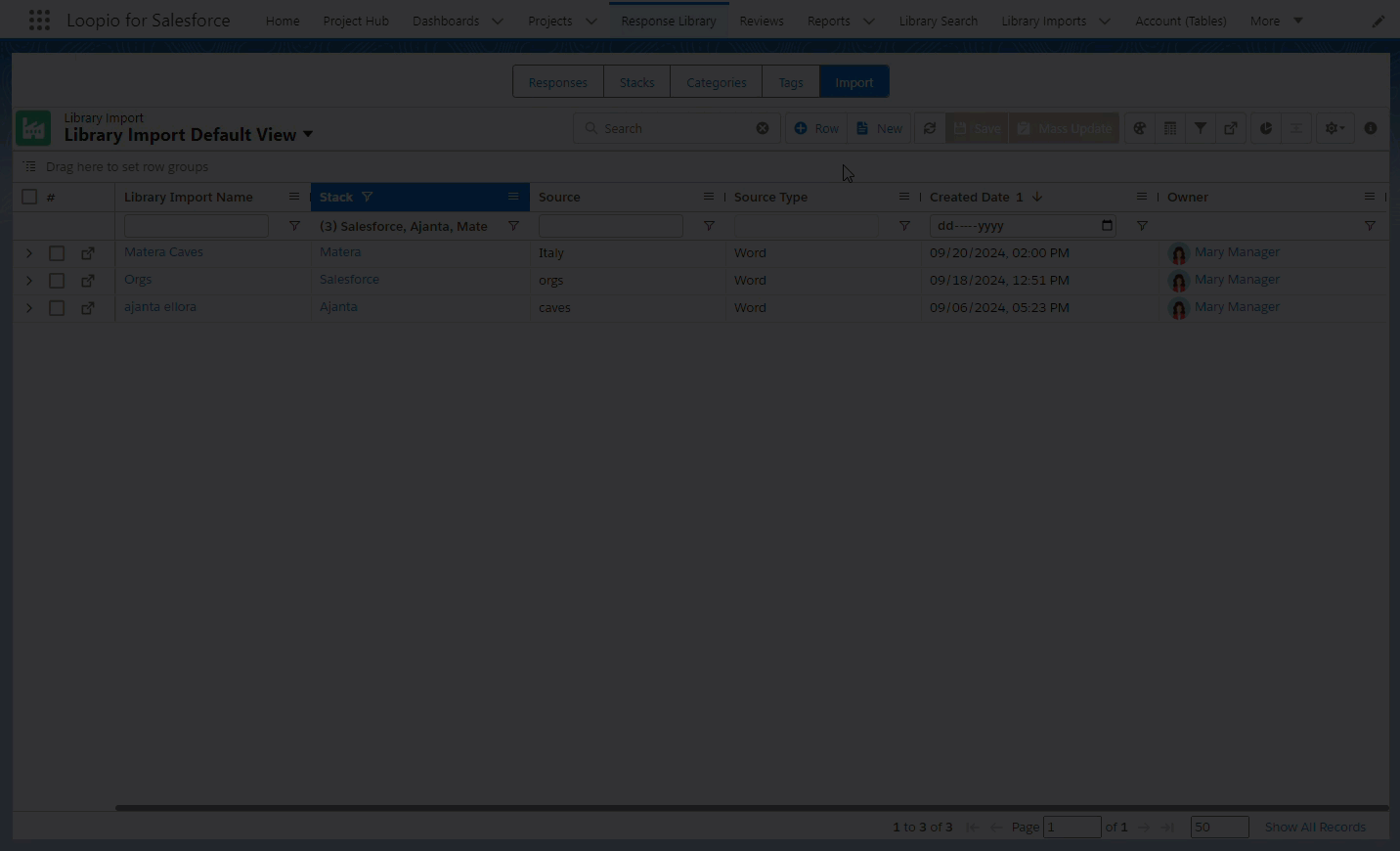Click filter icon under Source Type column
This screenshot has height=851, width=1400.
[x=904, y=226]
